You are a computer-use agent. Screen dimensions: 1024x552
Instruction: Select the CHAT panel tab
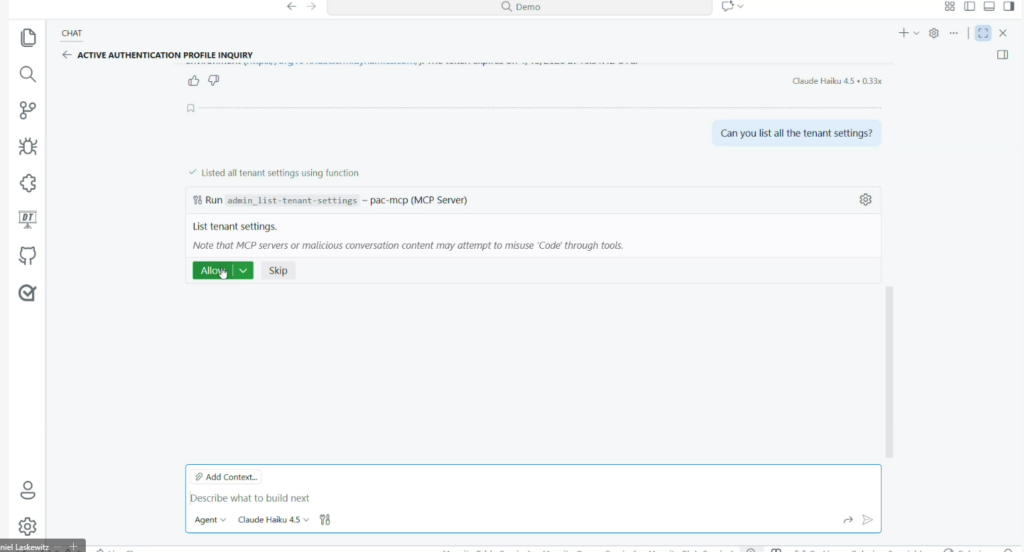click(72, 33)
